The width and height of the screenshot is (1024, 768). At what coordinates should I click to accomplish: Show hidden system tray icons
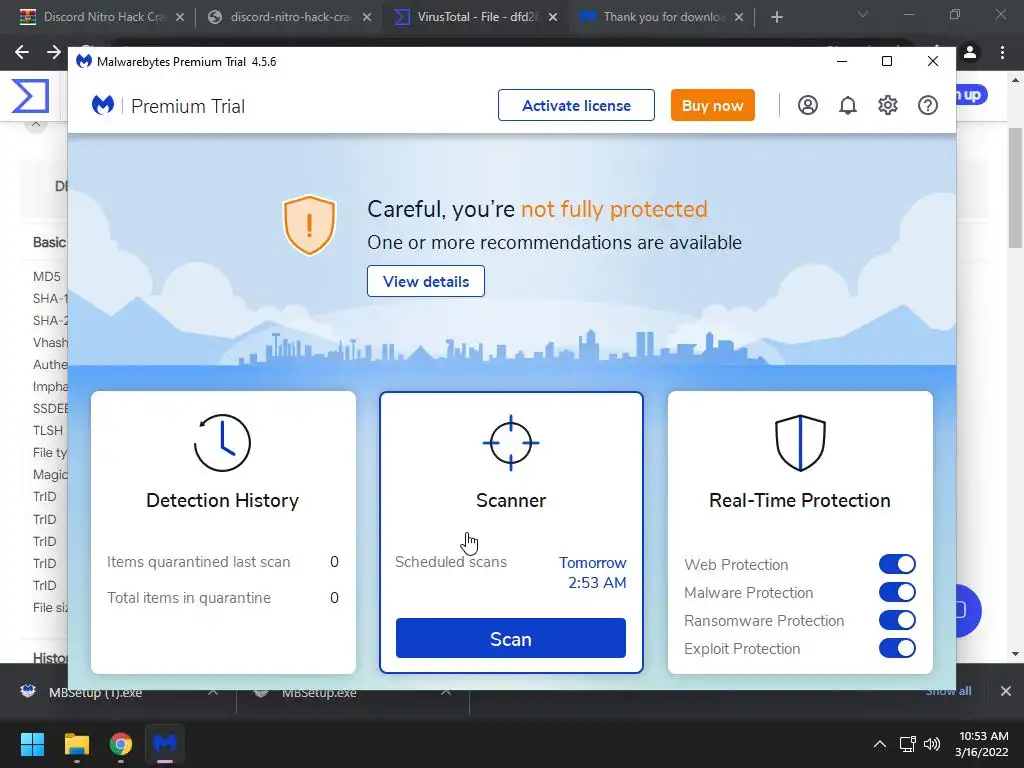tap(880, 744)
